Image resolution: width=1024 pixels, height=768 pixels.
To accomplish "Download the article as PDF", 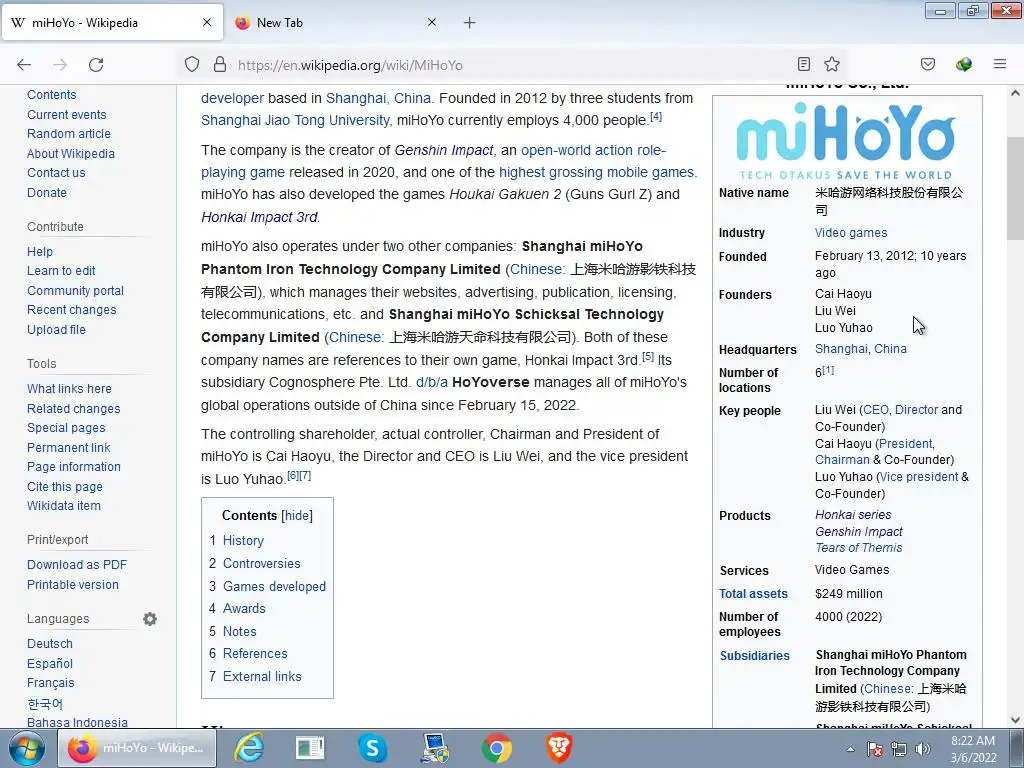I will [77, 565].
